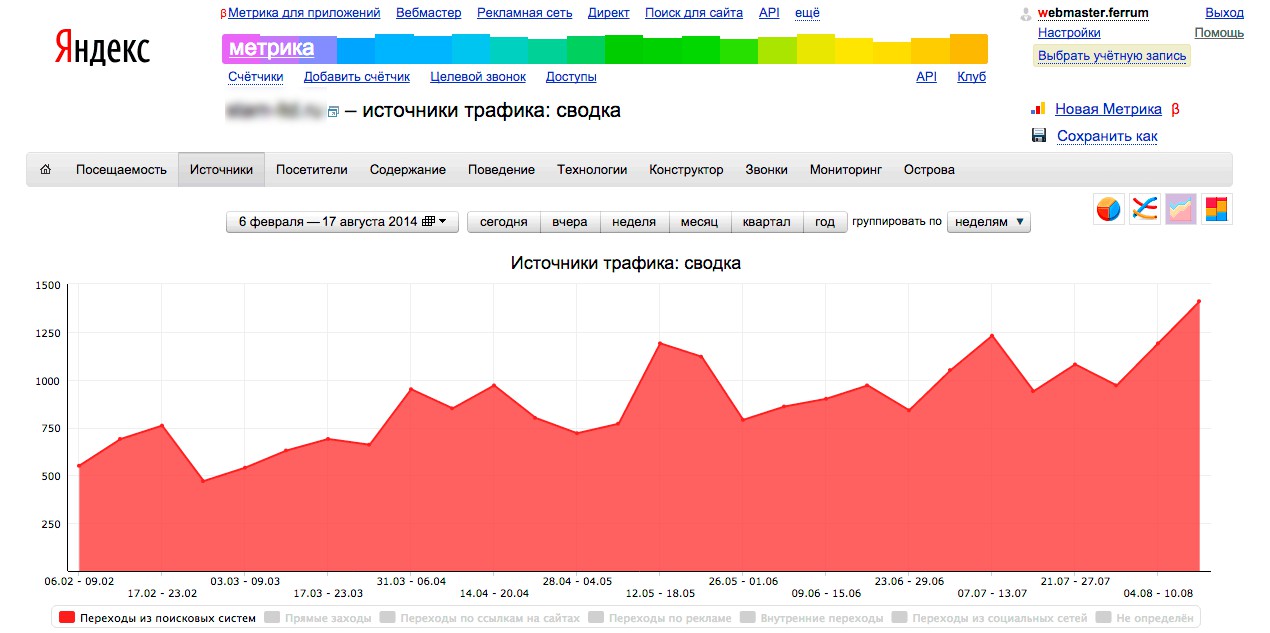Open the Директ link
1270x633 pixels.
point(609,13)
